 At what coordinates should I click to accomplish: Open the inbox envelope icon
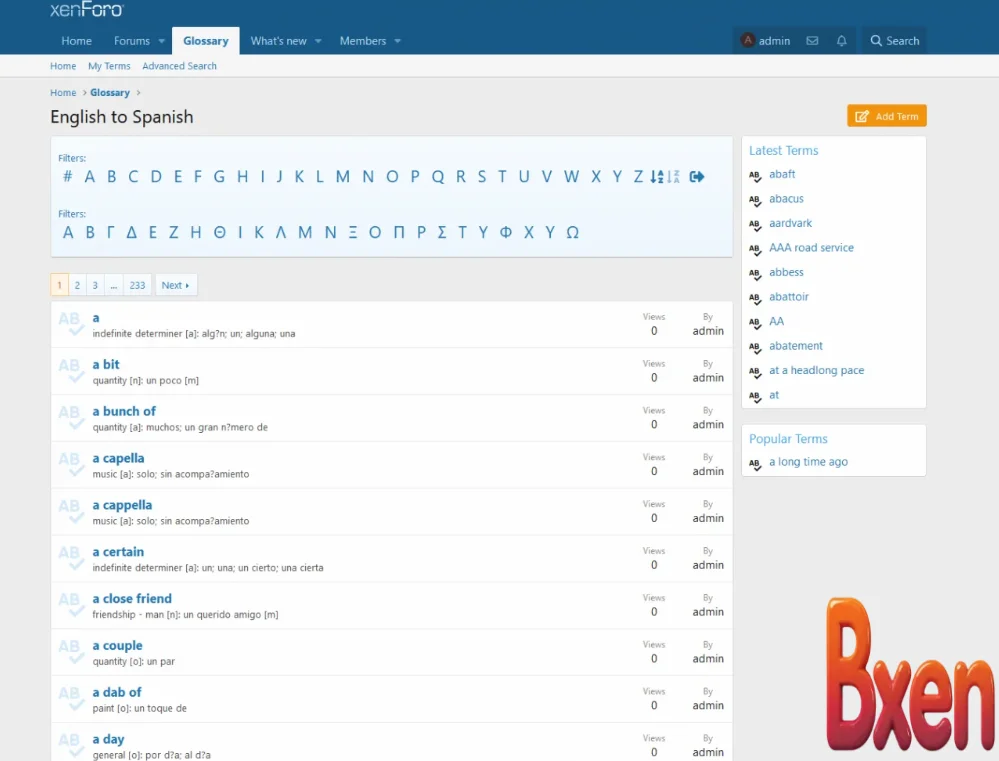(812, 41)
